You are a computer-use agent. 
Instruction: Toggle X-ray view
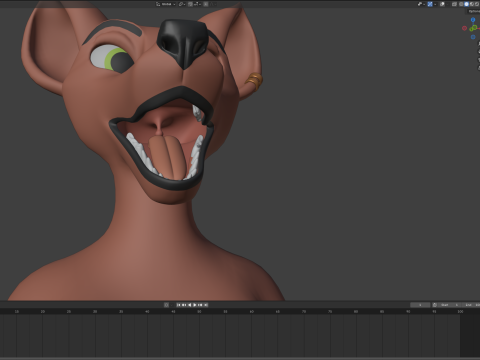[x=454, y=4]
